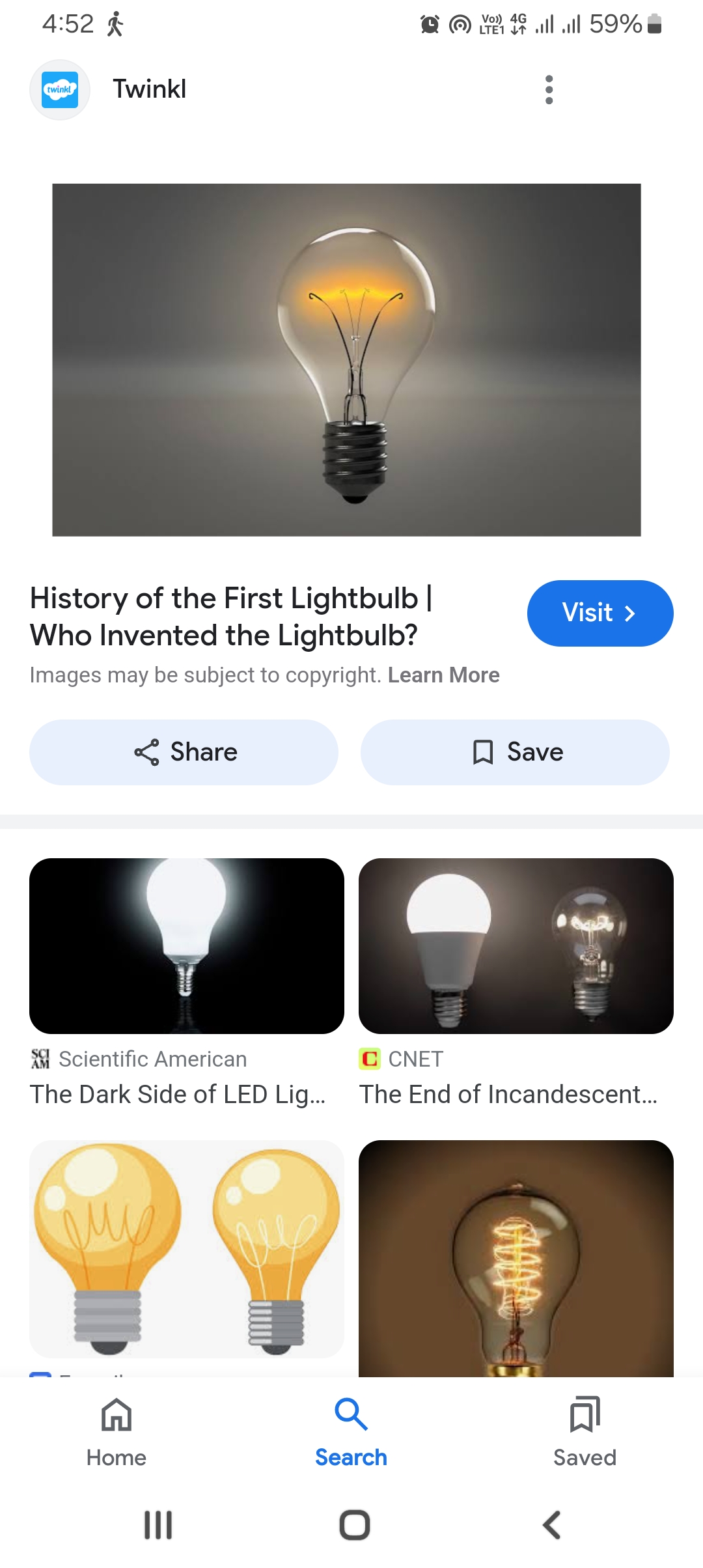
Task: Open CNET incandescent bulbs thumbnail
Action: pyautogui.click(x=516, y=945)
